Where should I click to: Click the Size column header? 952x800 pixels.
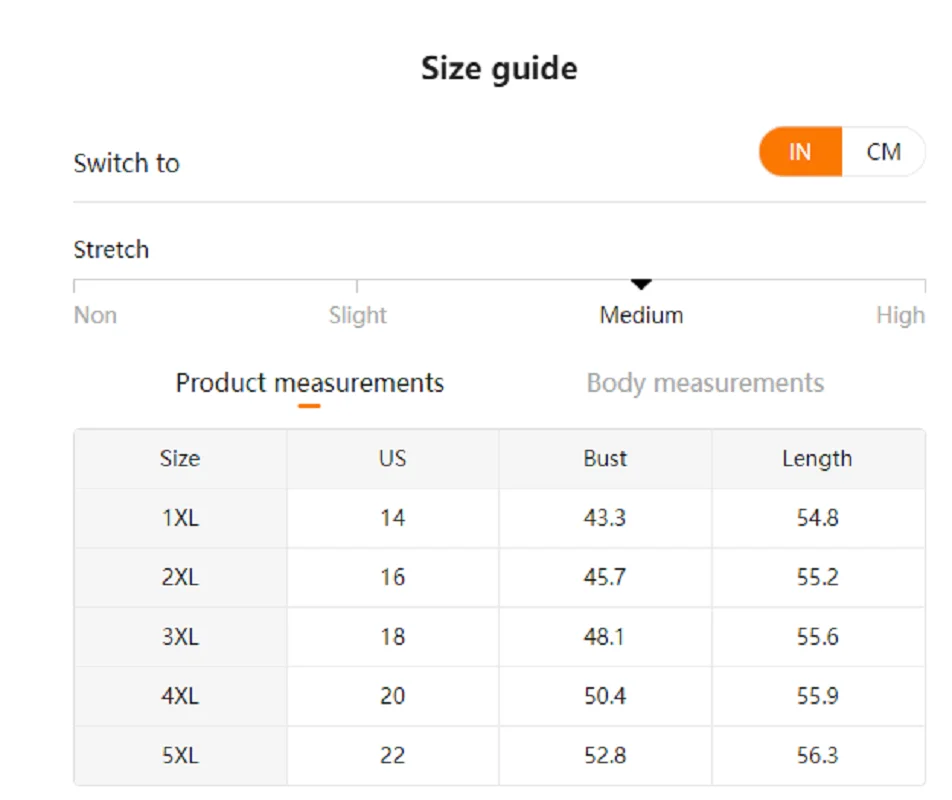(x=180, y=459)
